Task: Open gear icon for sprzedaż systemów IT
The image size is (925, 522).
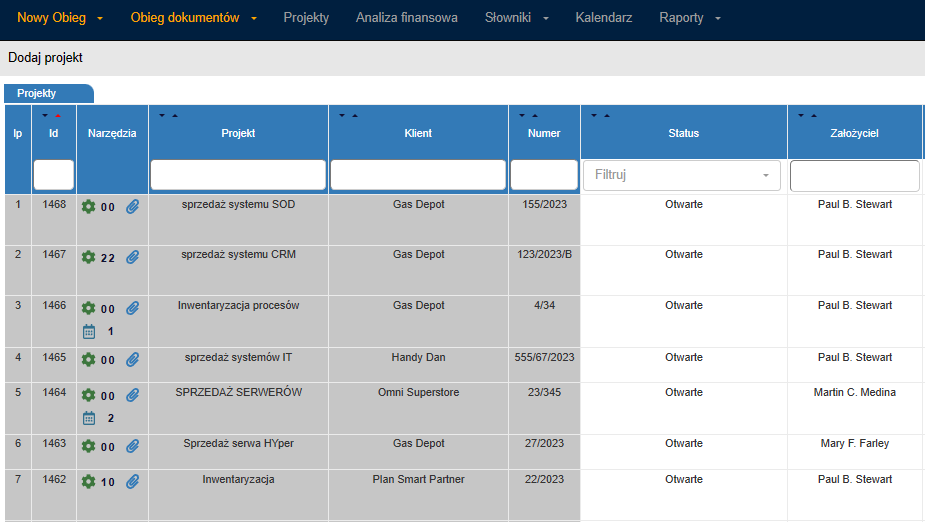Action: coord(88,360)
